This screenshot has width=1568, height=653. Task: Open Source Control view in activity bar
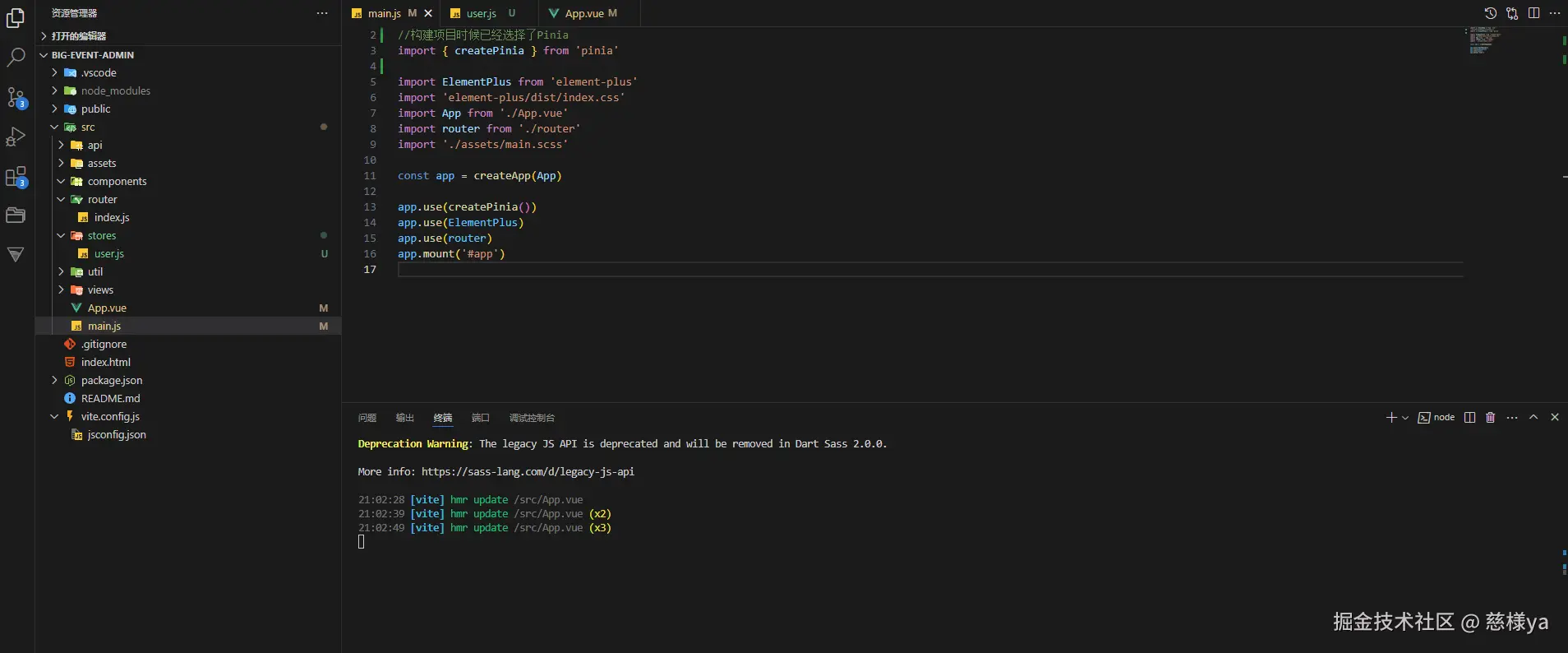[16, 97]
